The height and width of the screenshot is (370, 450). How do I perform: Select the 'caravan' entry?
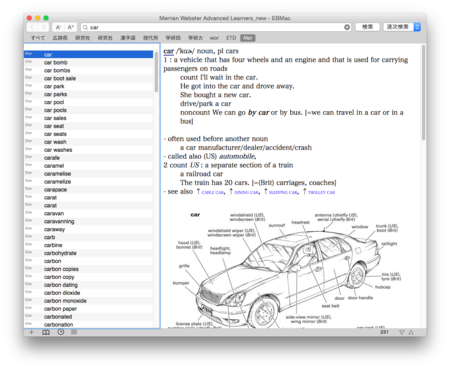click(x=88, y=213)
